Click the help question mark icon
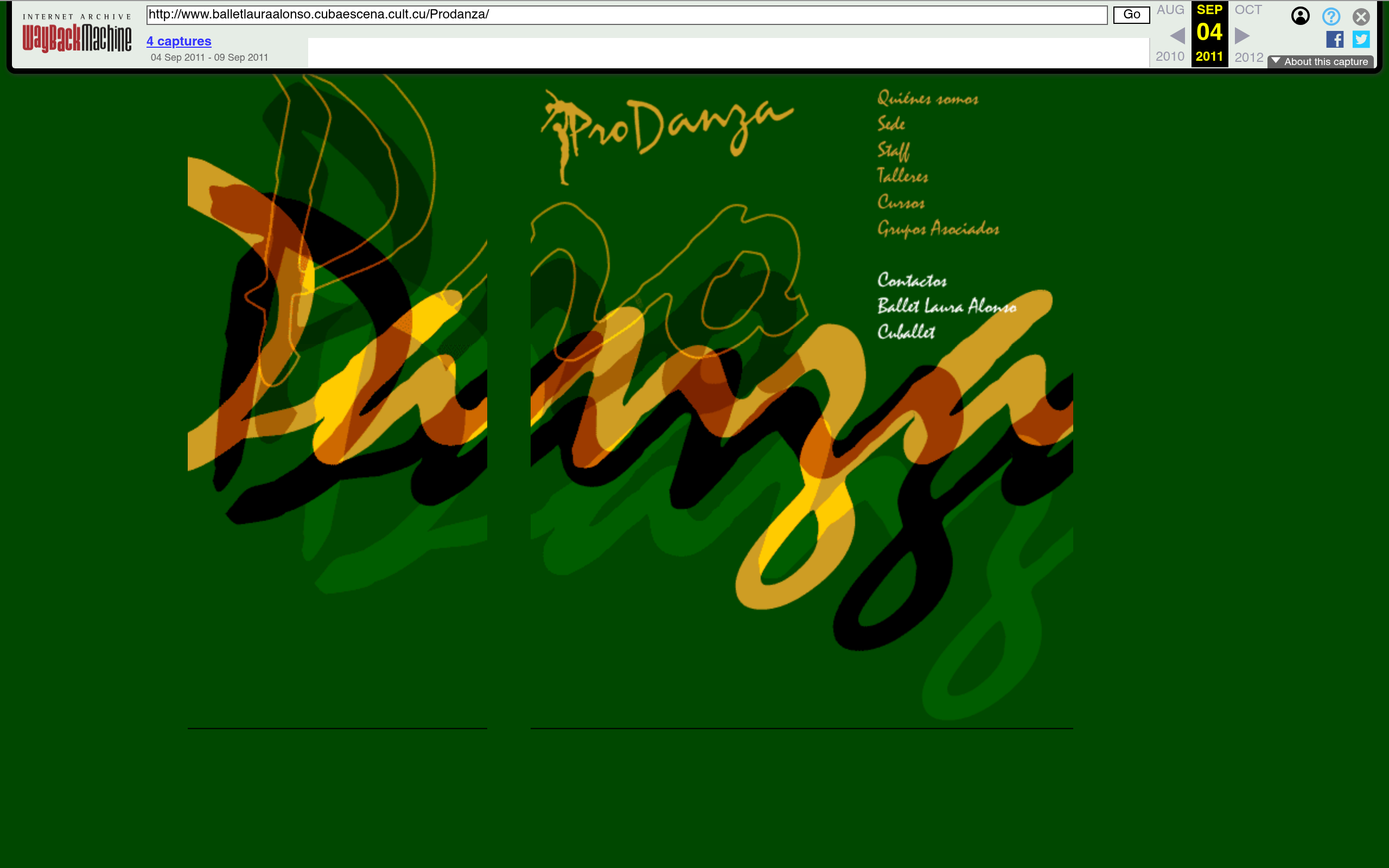This screenshot has width=1389, height=868. tap(1330, 16)
